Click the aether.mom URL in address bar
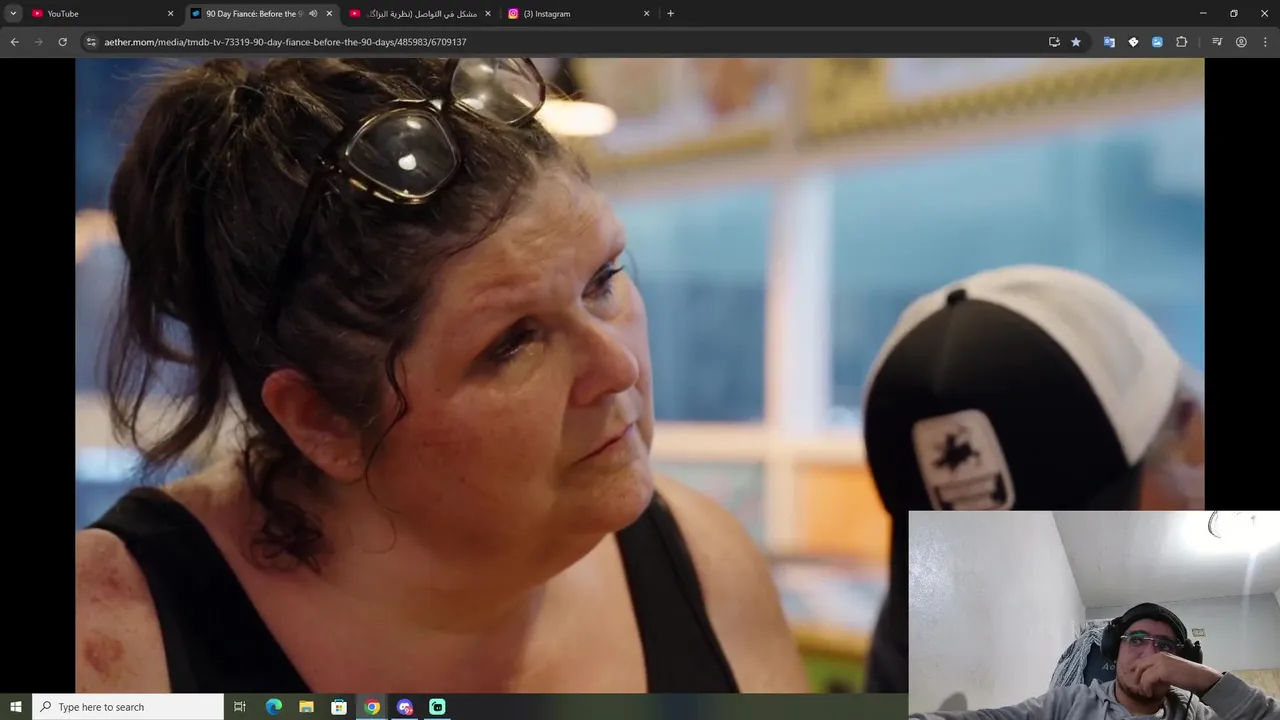This screenshot has height=720, width=1280. point(285,42)
